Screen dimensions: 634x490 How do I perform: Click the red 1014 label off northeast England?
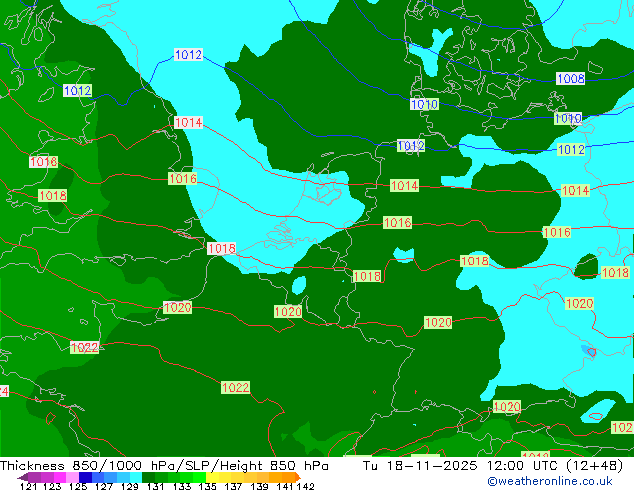click(x=188, y=122)
